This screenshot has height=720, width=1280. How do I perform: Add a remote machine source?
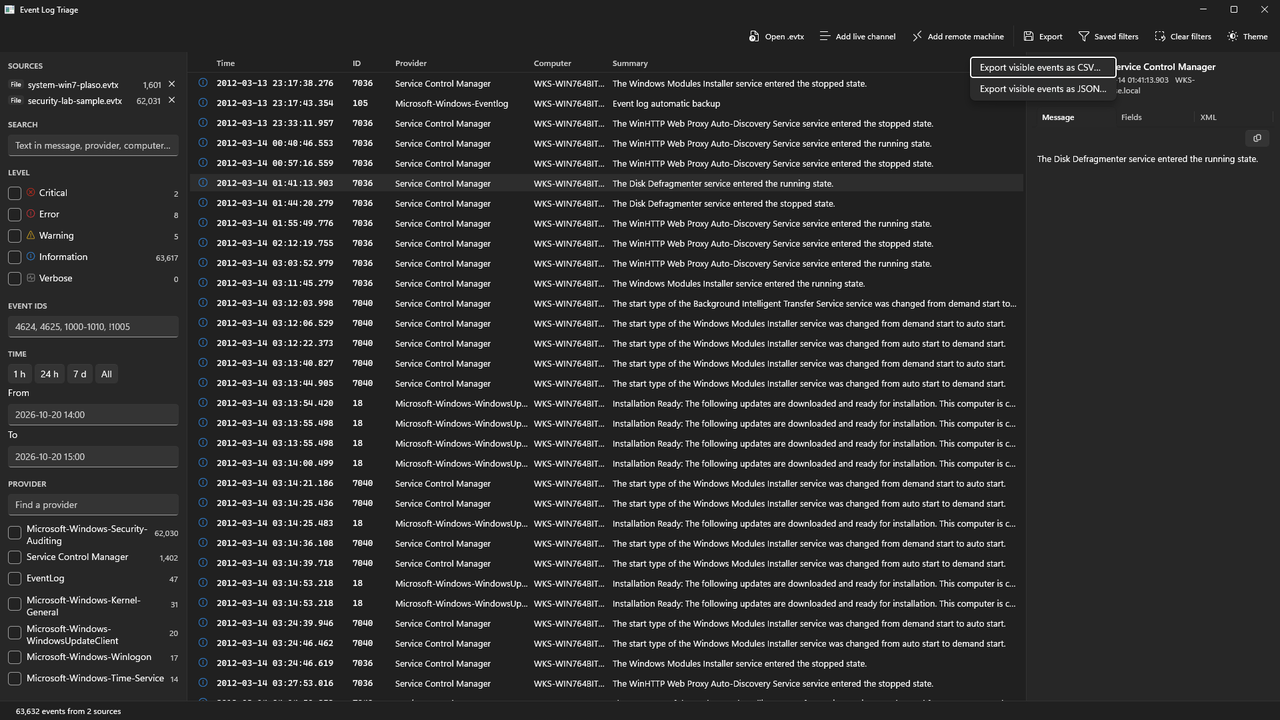pyautogui.click(x=957, y=36)
